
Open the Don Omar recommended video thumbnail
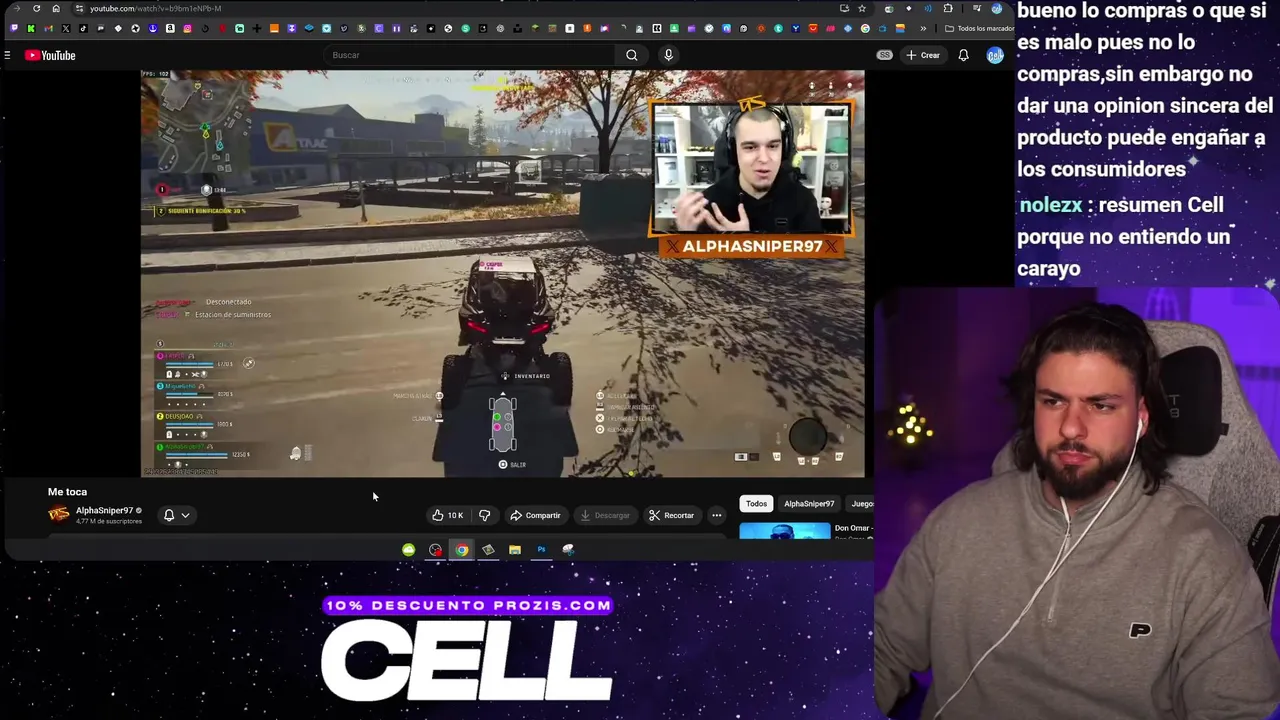click(785, 531)
